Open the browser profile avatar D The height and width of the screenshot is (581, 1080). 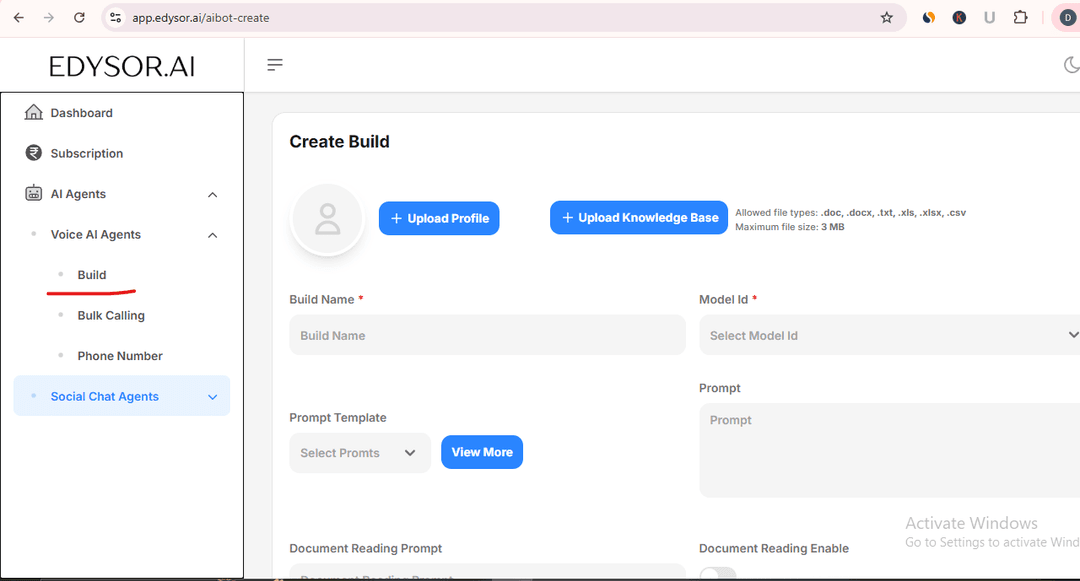pos(1066,17)
